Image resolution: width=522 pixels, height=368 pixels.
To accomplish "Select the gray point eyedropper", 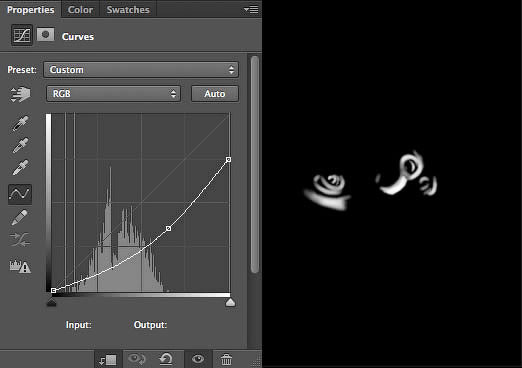I will click(20, 145).
